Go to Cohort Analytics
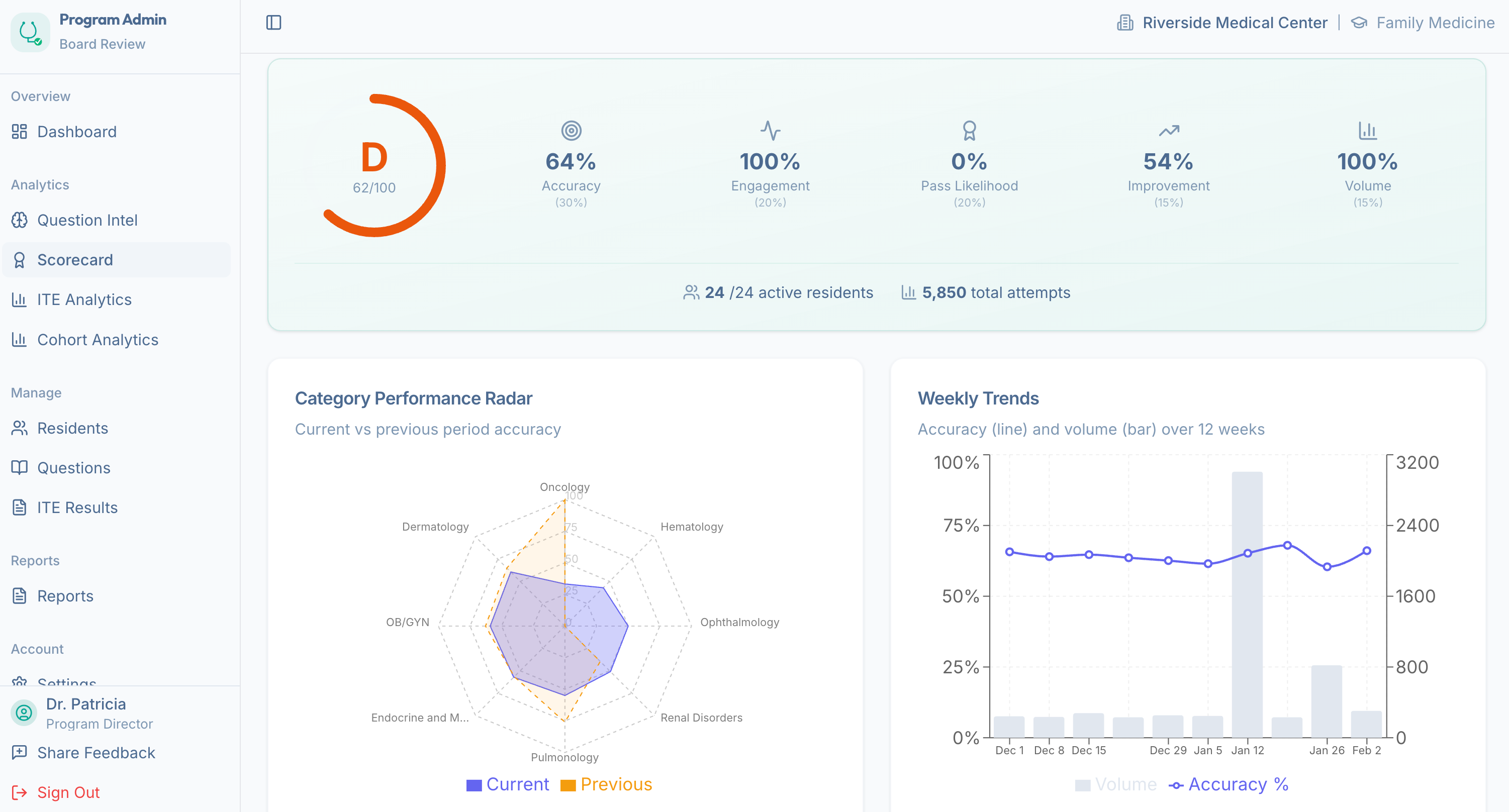The width and height of the screenshot is (1509, 812). click(x=98, y=340)
